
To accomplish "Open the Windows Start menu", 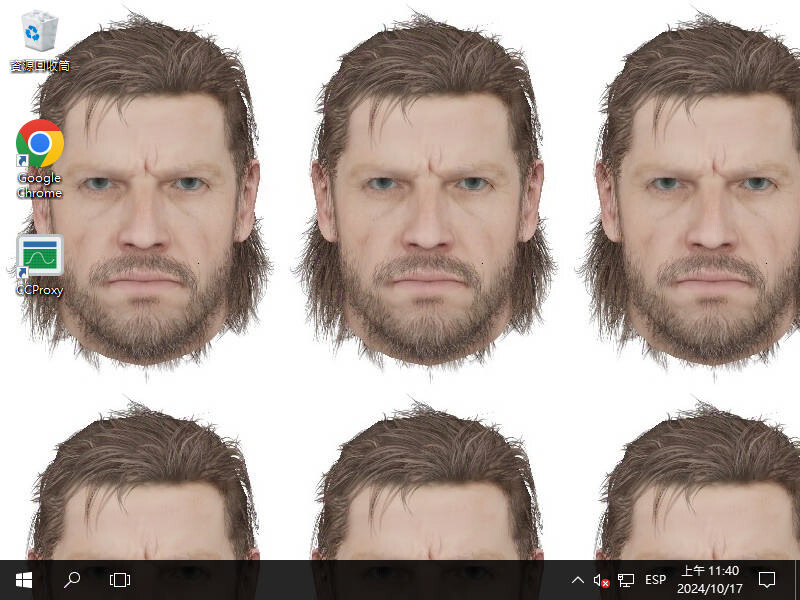I will point(23,580).
